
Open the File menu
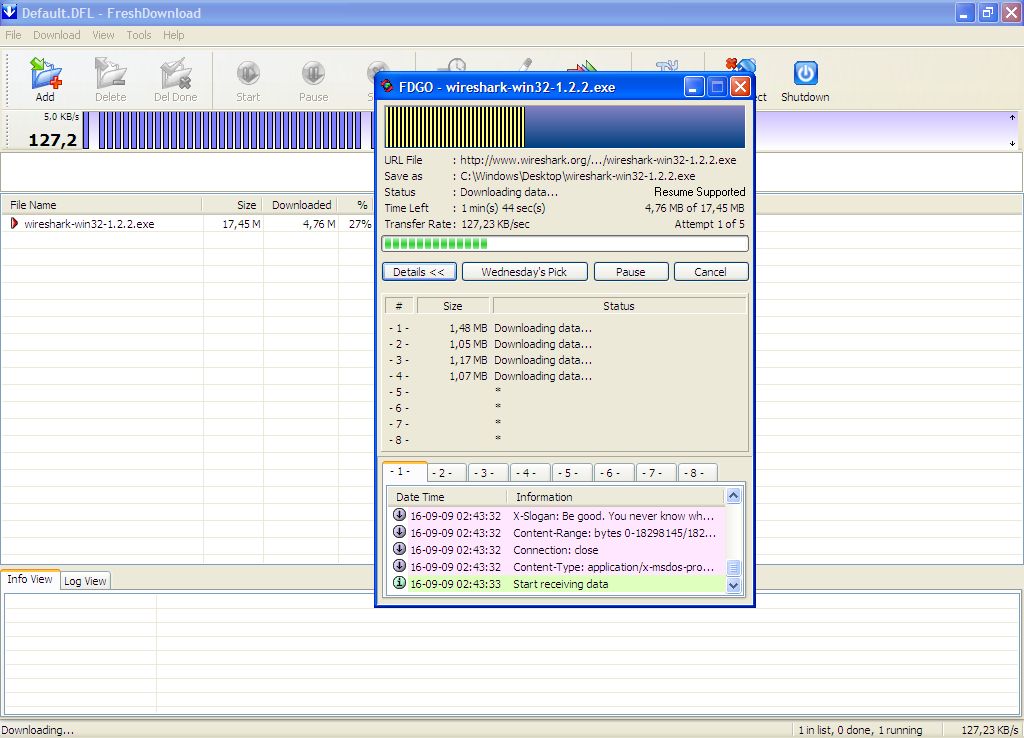click(13, 35)
